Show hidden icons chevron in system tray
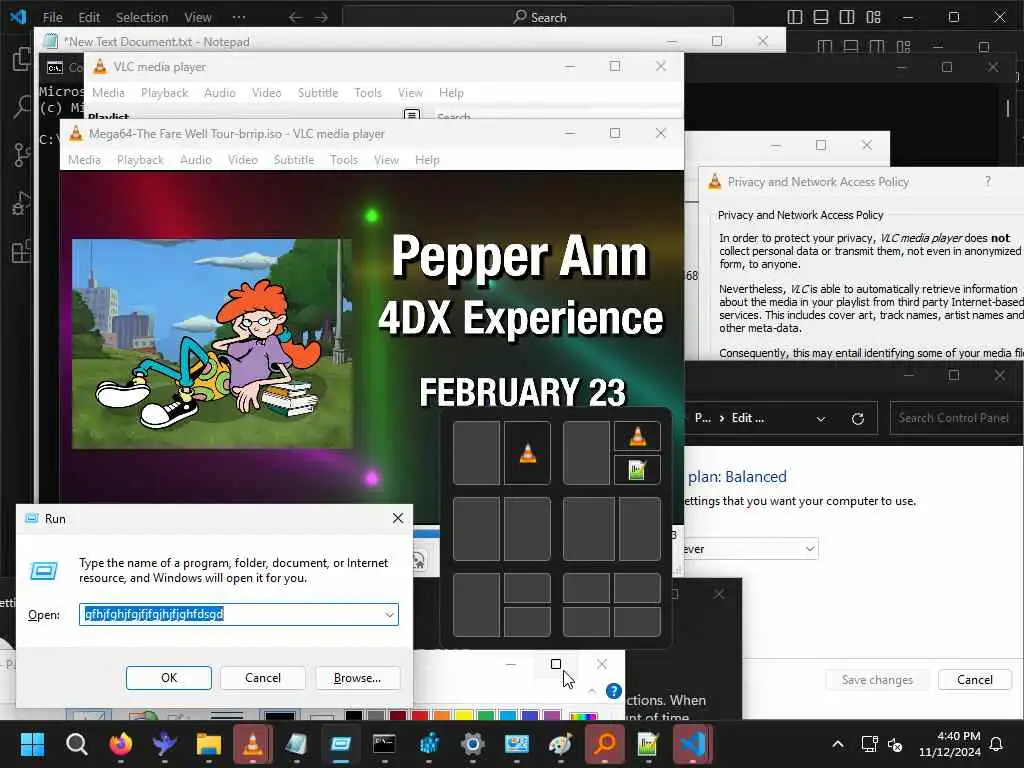The height and width of the screenshot is (768, 1024). tap(837, 744)
